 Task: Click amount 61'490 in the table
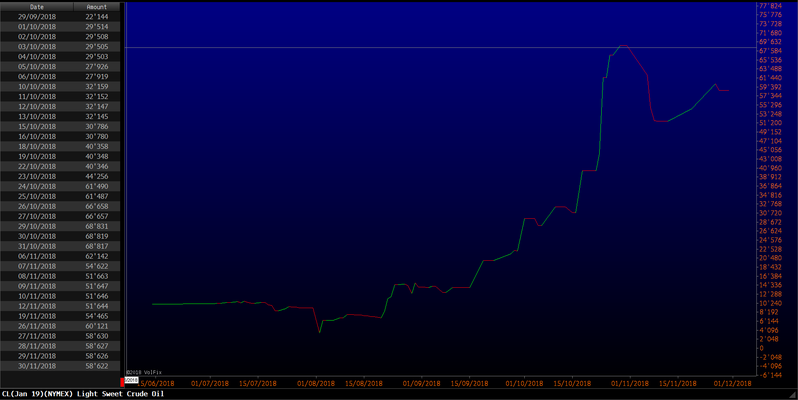point(97,186)
